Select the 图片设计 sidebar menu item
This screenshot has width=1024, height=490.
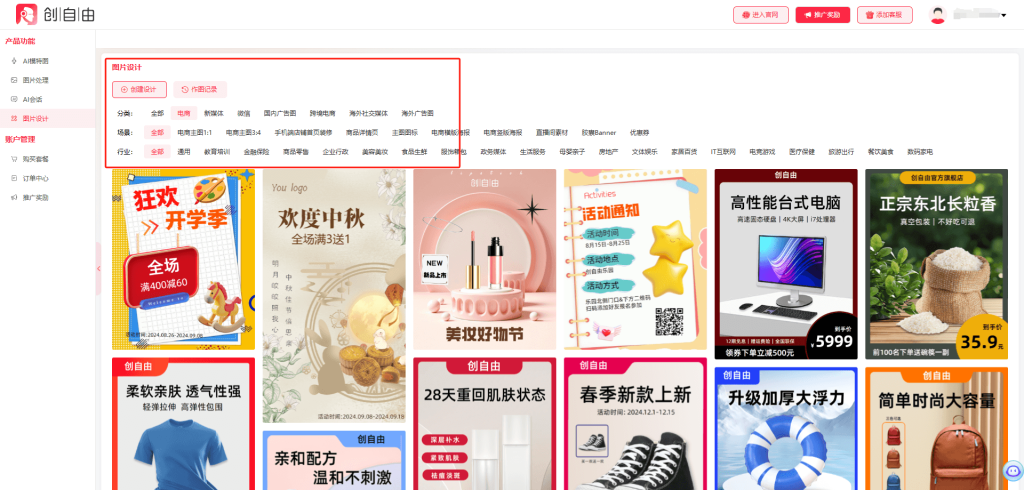[x=35, y=119]
